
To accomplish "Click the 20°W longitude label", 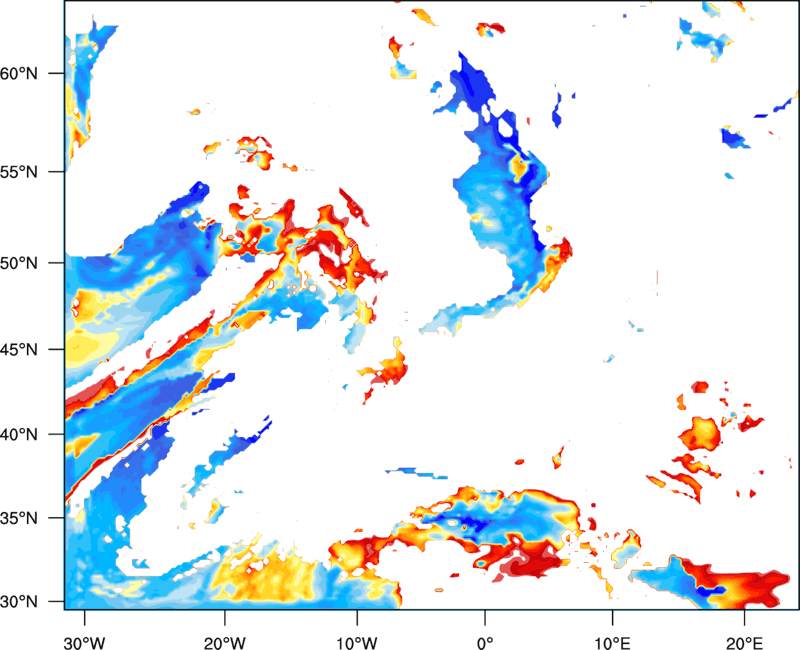I will point(224,643).
